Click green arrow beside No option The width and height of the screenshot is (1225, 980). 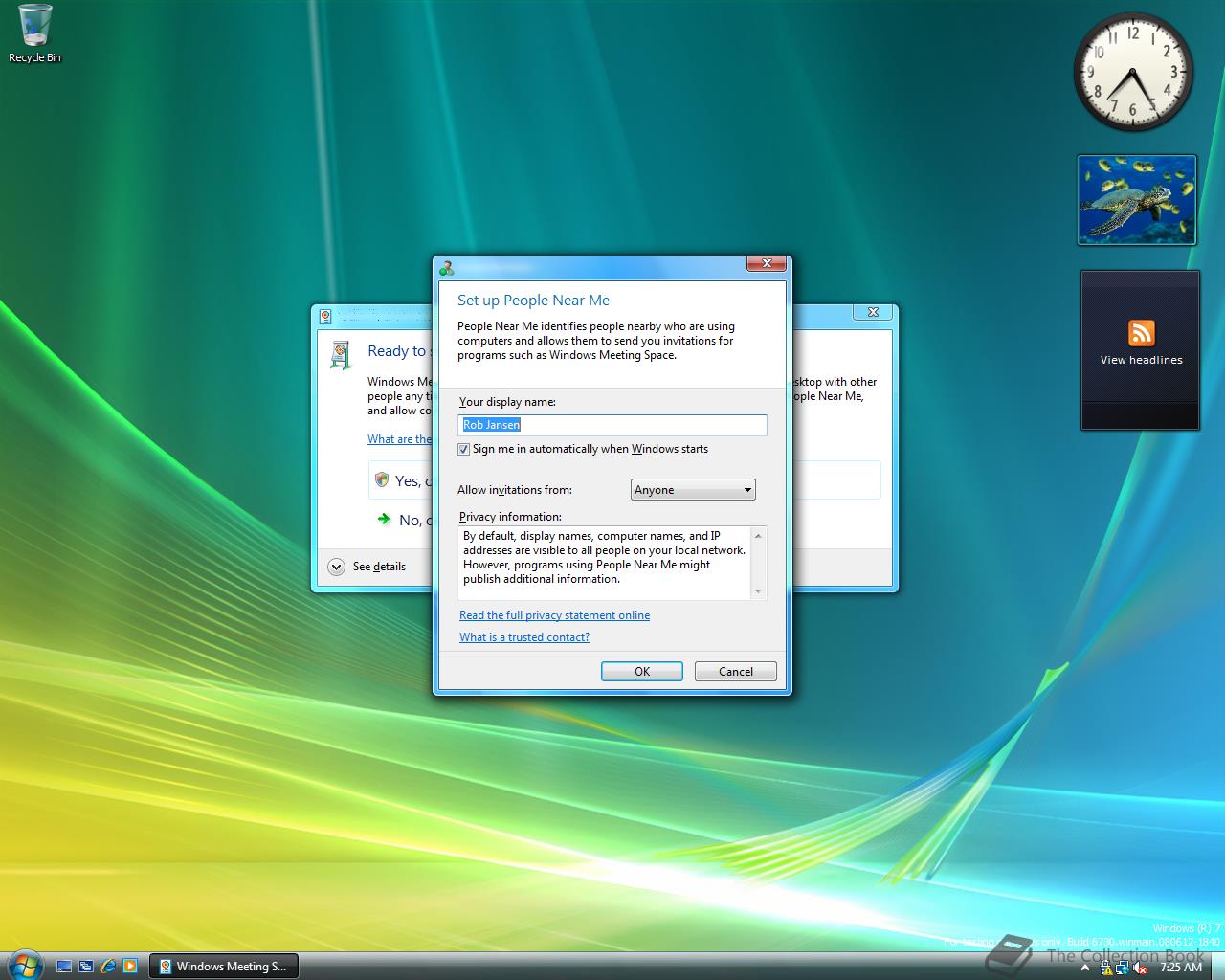click(x=384, y=519)
